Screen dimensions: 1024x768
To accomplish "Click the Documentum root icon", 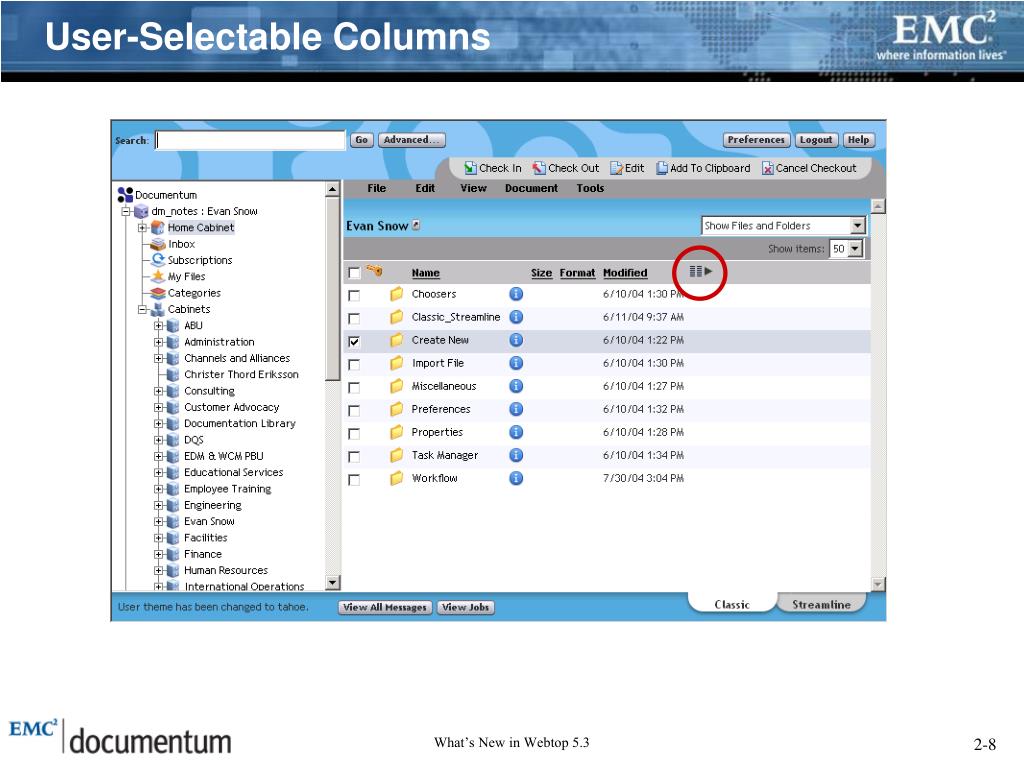I will [x=125, y=195].
